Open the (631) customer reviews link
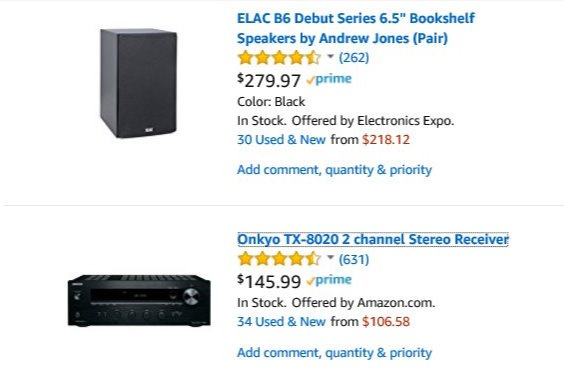564x378 pixels. coord(354,259)
